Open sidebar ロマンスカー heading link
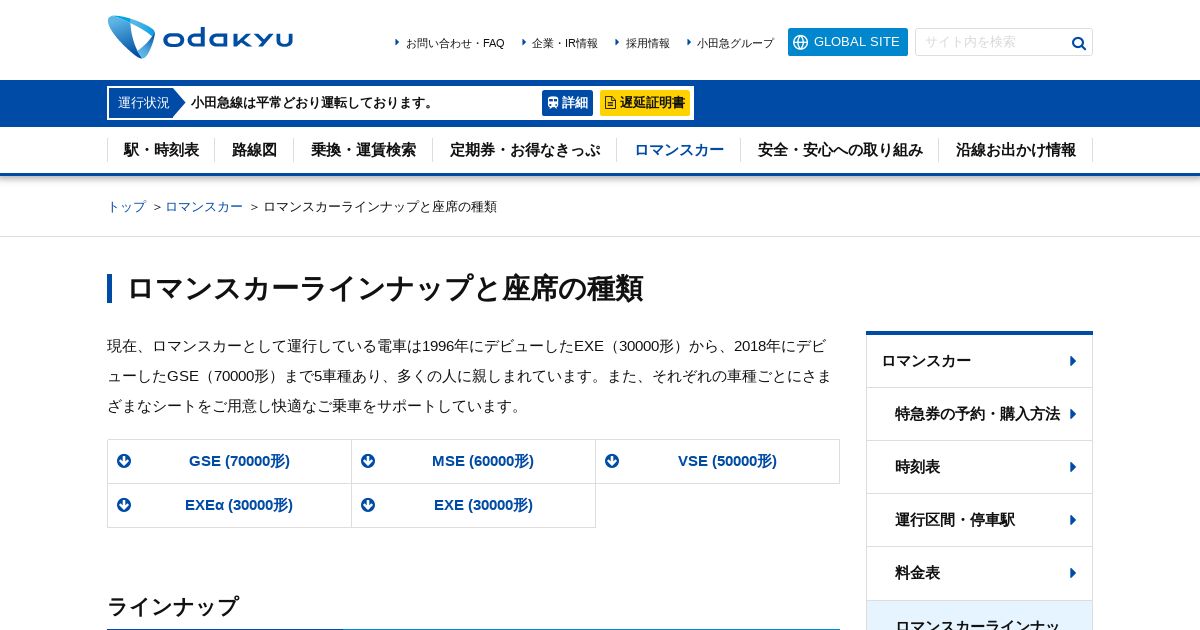The image size is (1200, 630). coord(979,361)
